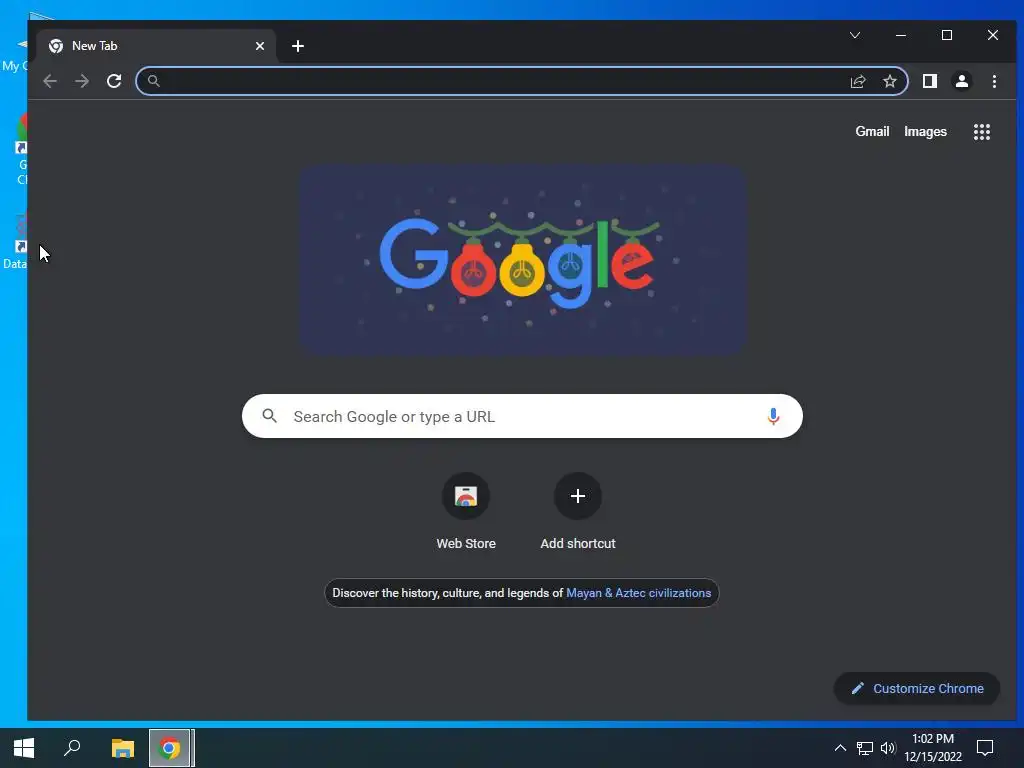The height and width of the screenshot is (768, 1024).
Task: Open network status in system tray
Action: 865,748
